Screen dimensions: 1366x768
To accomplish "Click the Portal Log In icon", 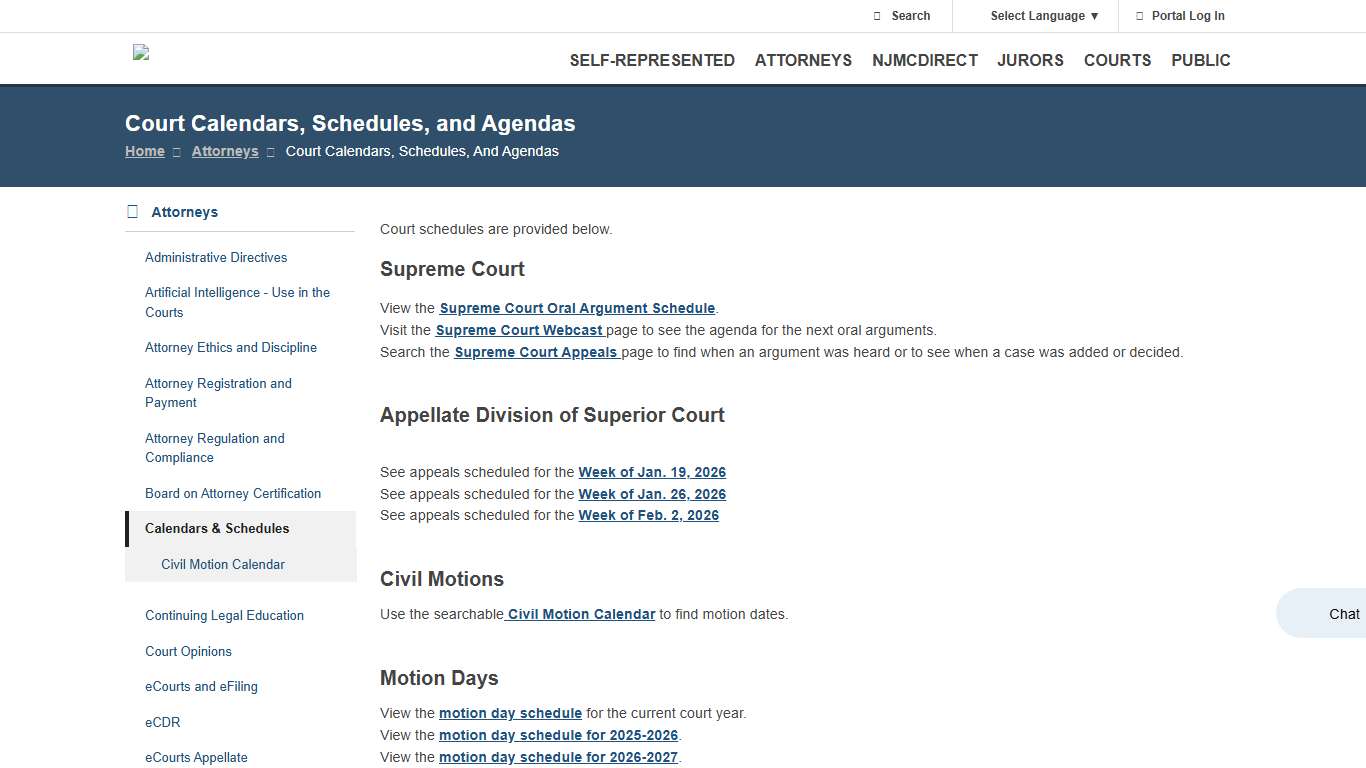I will coord(1140,16).
